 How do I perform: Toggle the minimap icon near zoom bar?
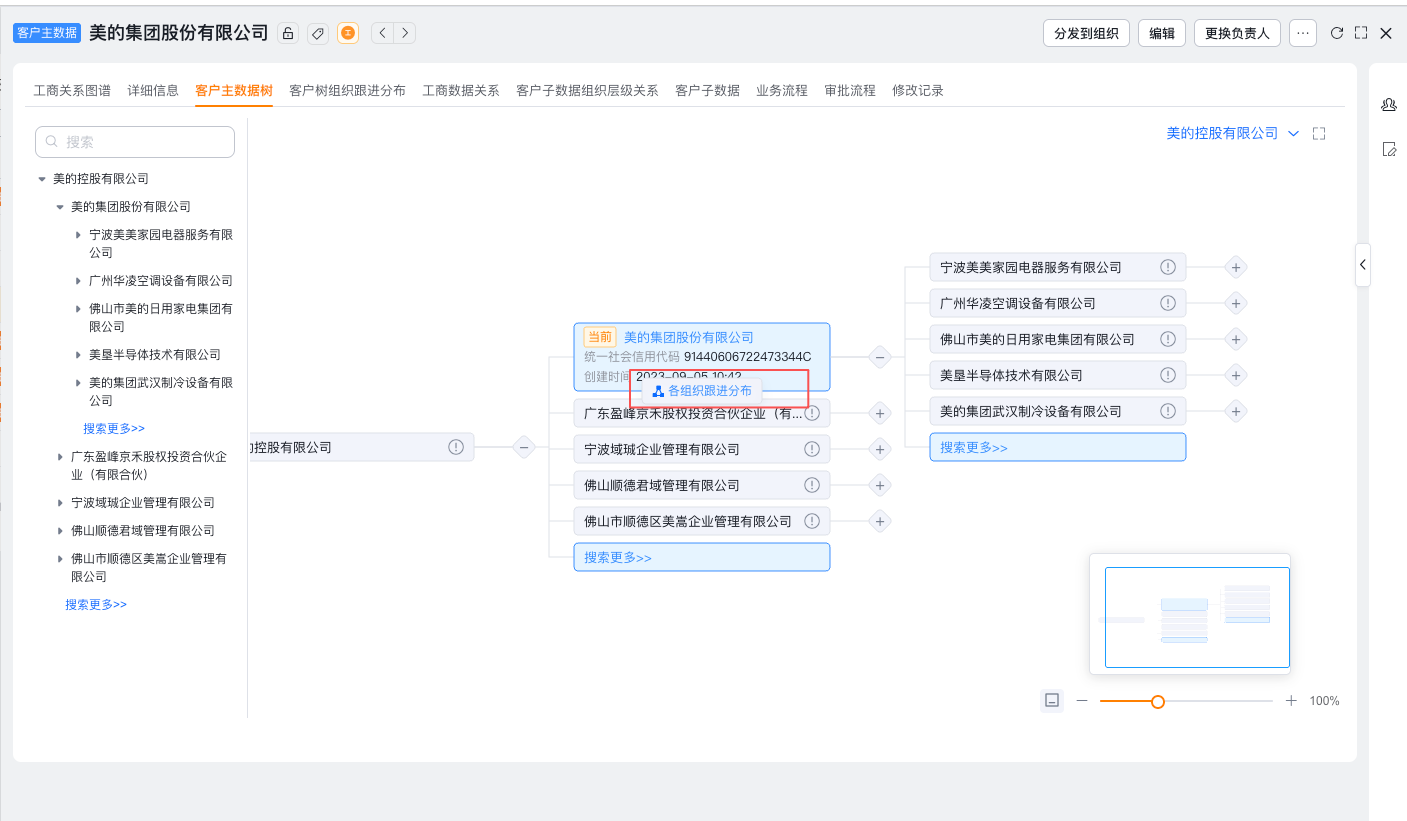coord(1052,701)
